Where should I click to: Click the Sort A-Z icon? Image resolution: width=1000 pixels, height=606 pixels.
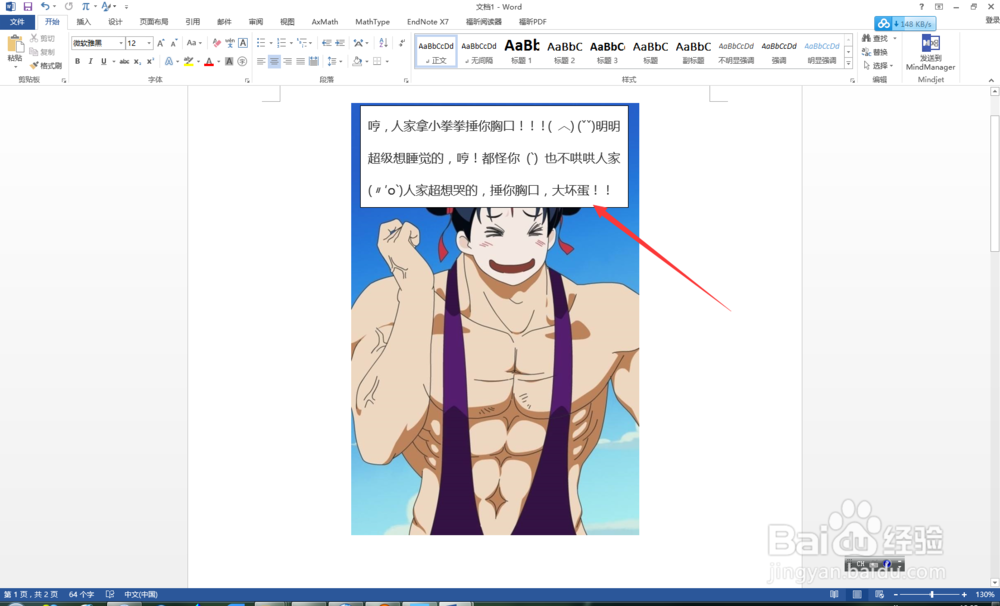(383, 43)
